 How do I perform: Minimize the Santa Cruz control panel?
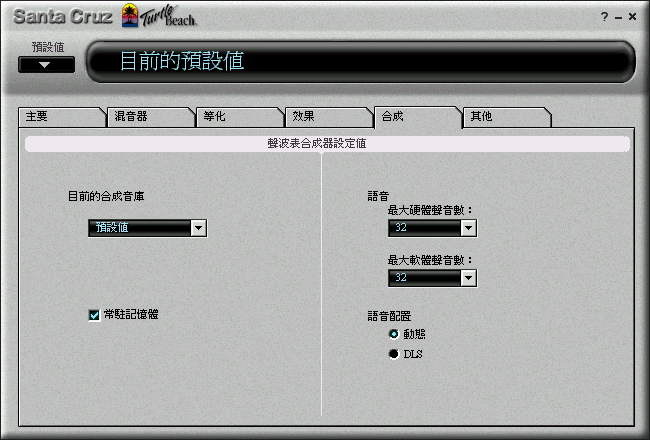click(618, 17)
